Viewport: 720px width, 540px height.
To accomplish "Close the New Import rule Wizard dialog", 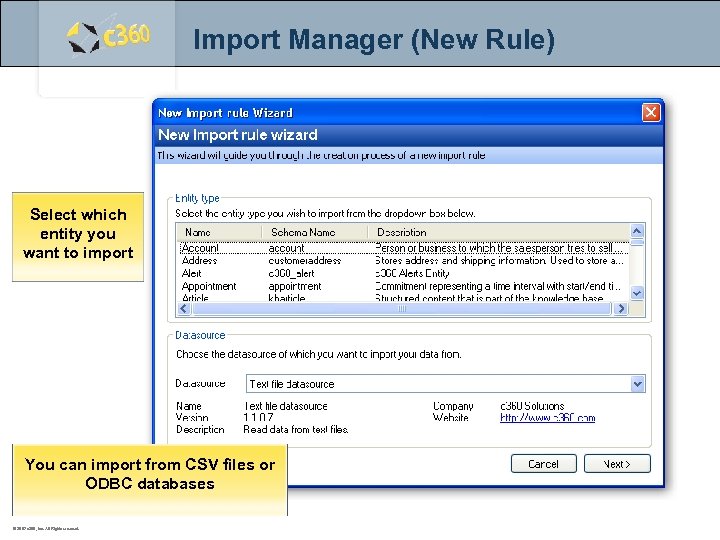I will tap(651, 112).
